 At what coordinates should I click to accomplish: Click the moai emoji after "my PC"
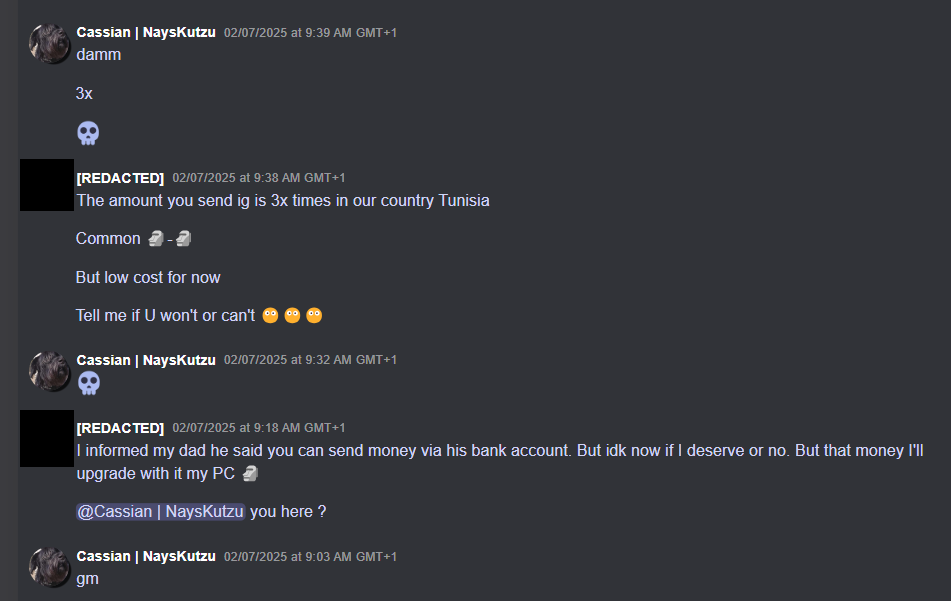(250, 473)
